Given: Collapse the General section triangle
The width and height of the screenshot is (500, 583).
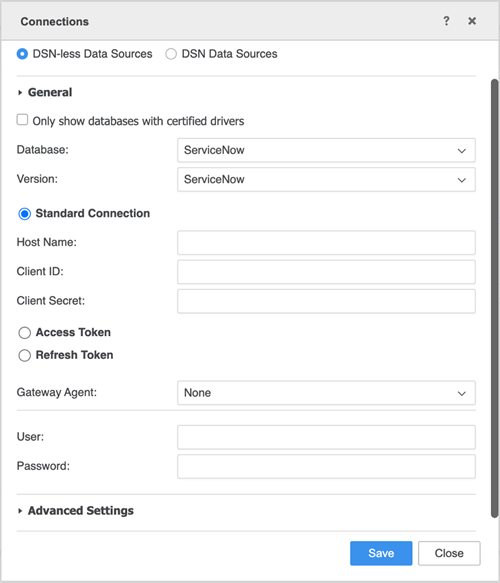Looking at the screenshot, I should click(x=20, y=92).
